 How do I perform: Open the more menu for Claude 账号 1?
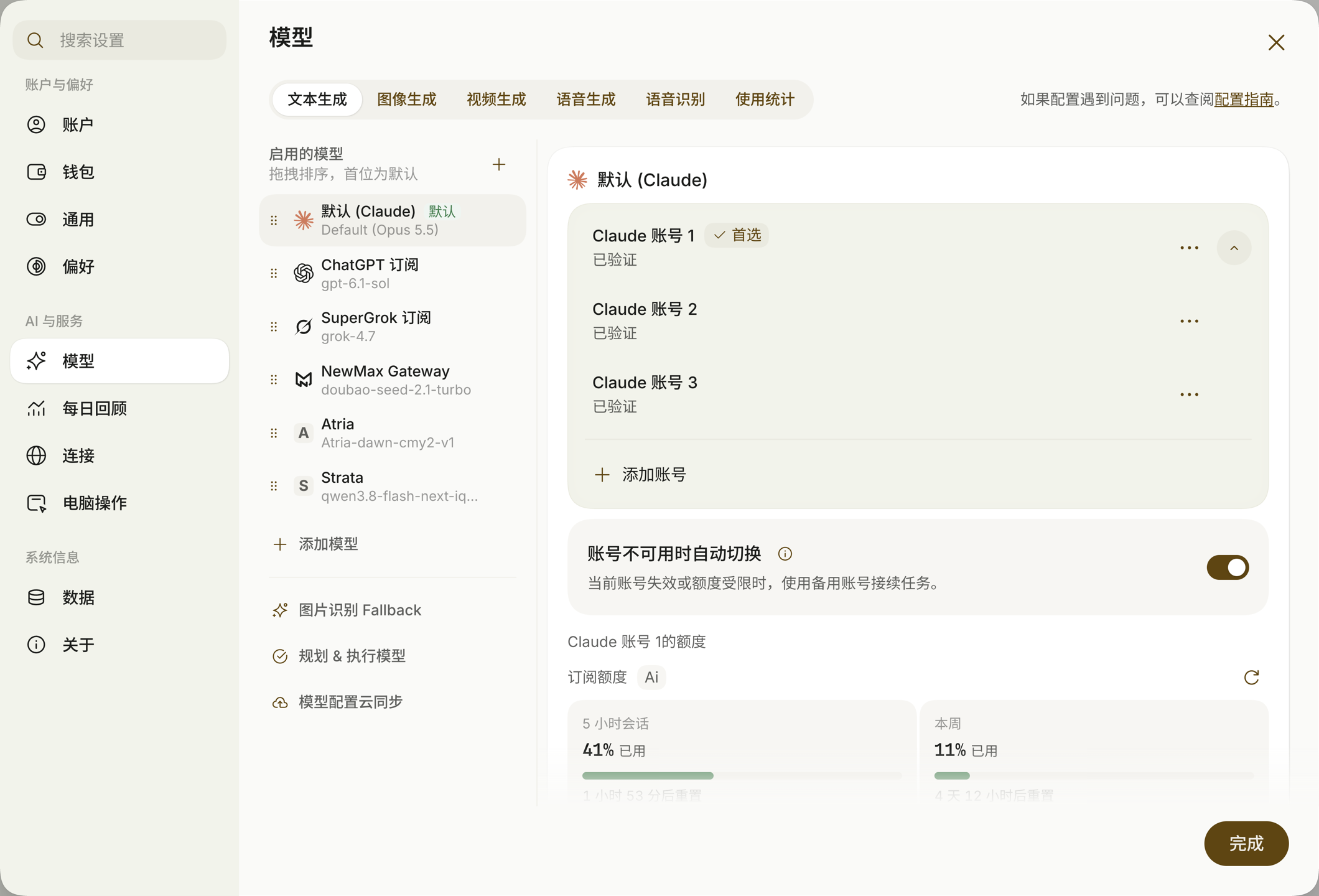(x=1189, y=248)
